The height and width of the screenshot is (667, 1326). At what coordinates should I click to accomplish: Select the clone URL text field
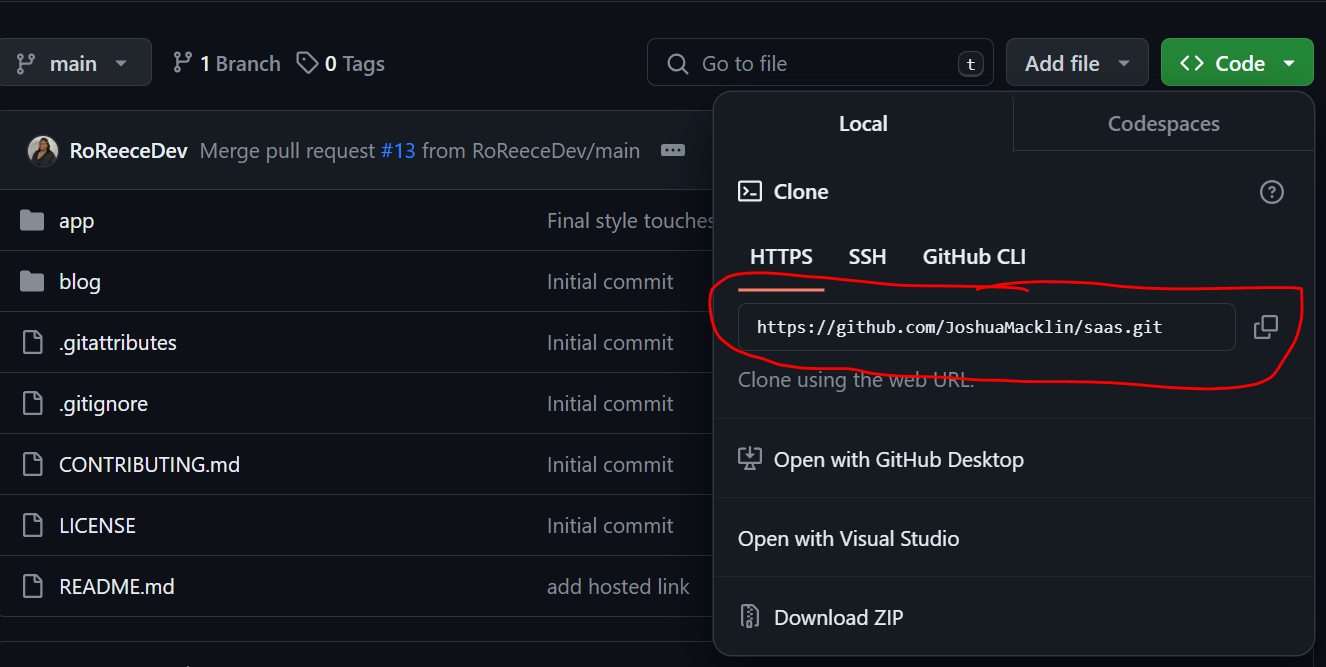tap(987, 327)
